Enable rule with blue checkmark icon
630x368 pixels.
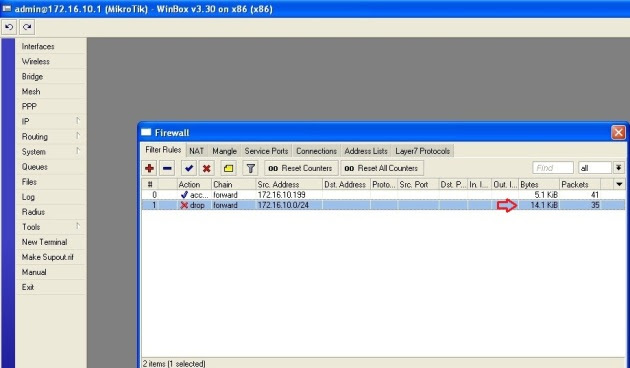coord(189,168)
